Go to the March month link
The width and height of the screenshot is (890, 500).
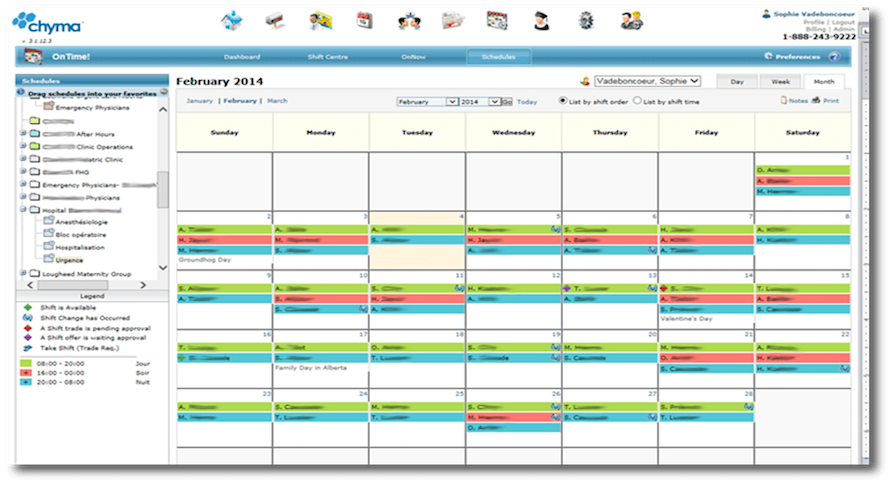(277, 100)
